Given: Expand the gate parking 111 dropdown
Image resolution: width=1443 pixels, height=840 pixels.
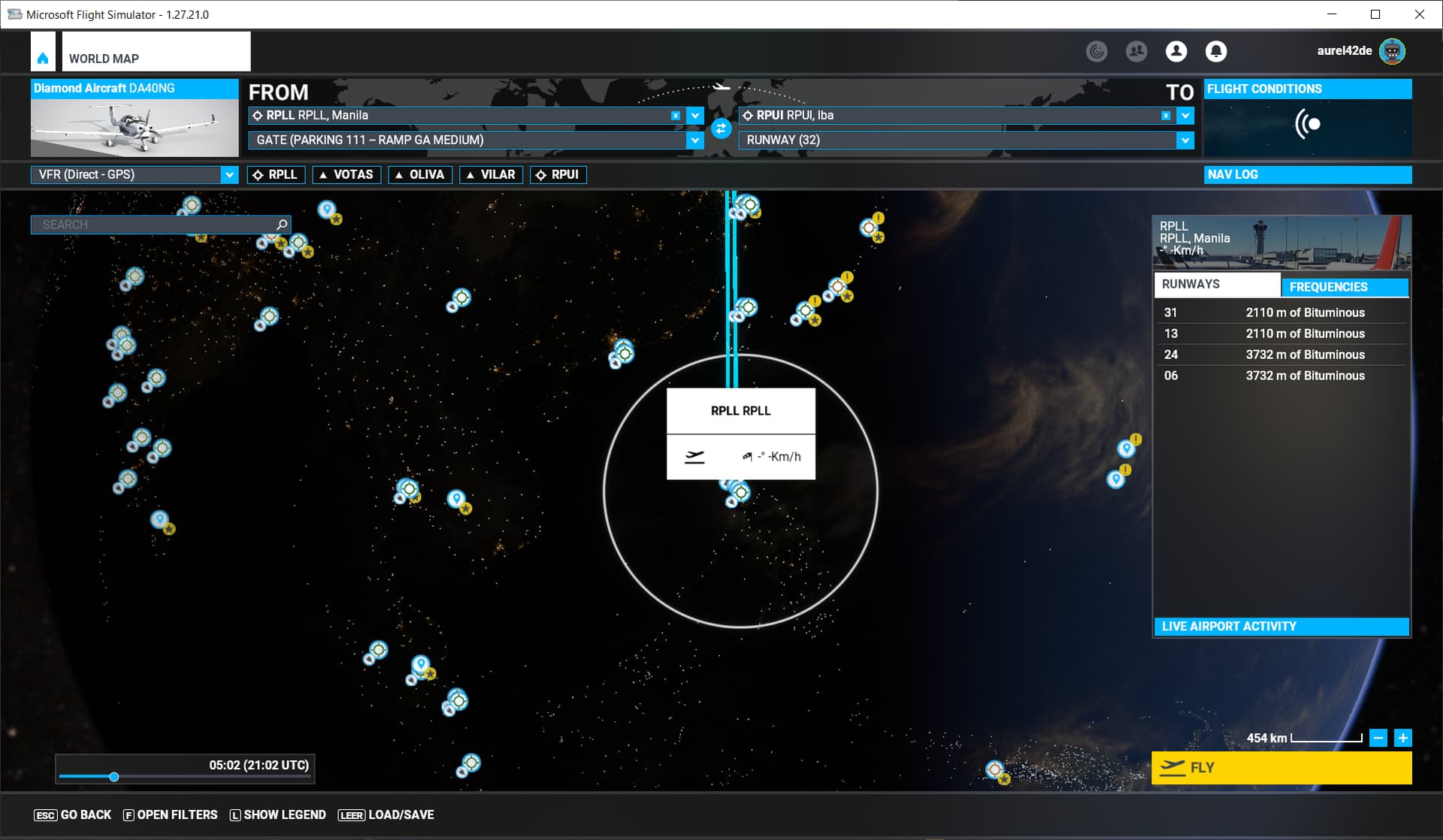Looking at the screenshot, I should 694,141.
